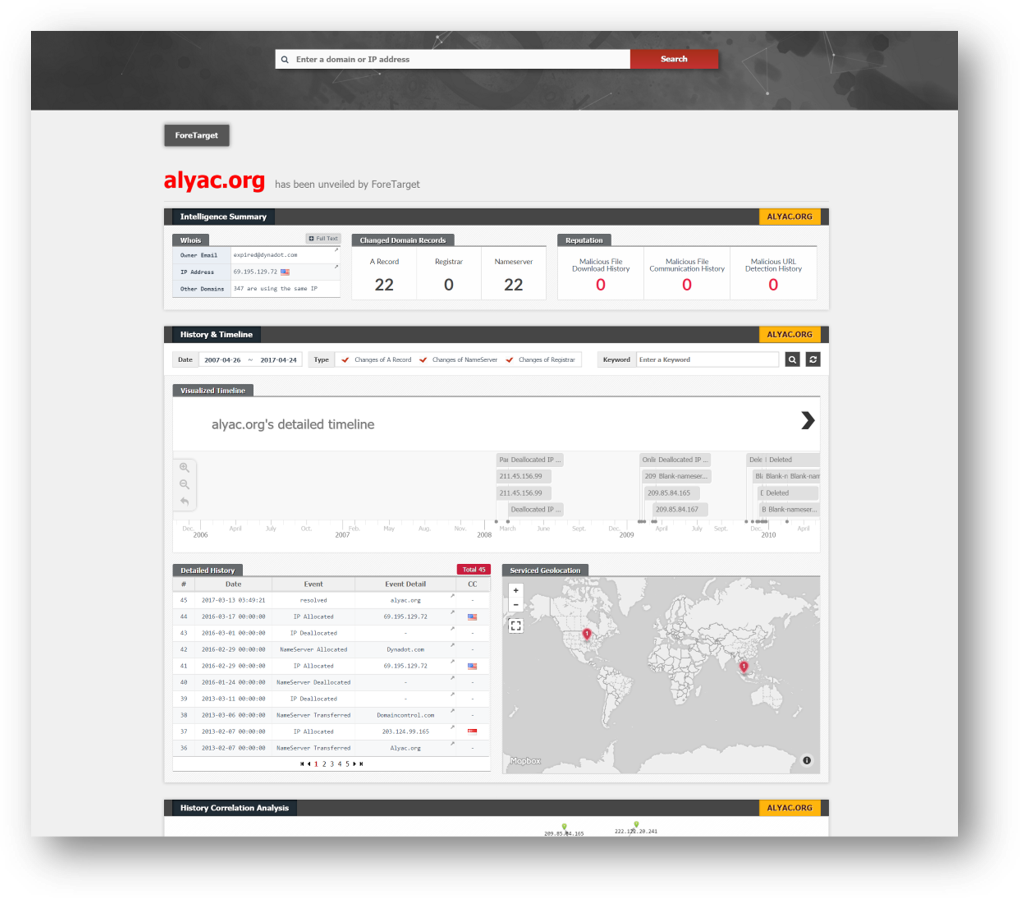This screenshot has height=898, width=1020.
Task: Click the A Record count 22
Action: (384, 284)
